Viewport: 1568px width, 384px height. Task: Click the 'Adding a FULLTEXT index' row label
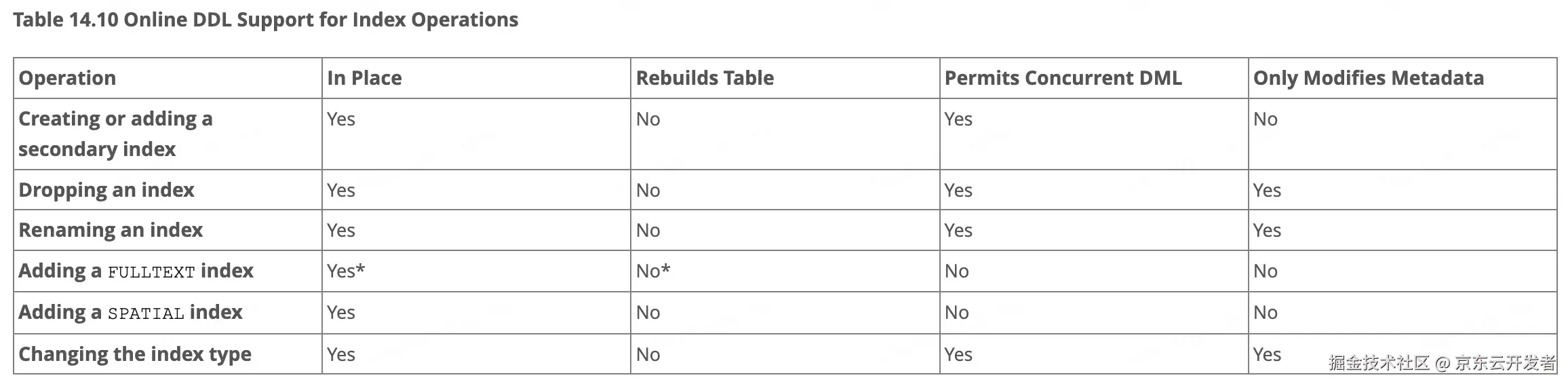coord(136,271)
